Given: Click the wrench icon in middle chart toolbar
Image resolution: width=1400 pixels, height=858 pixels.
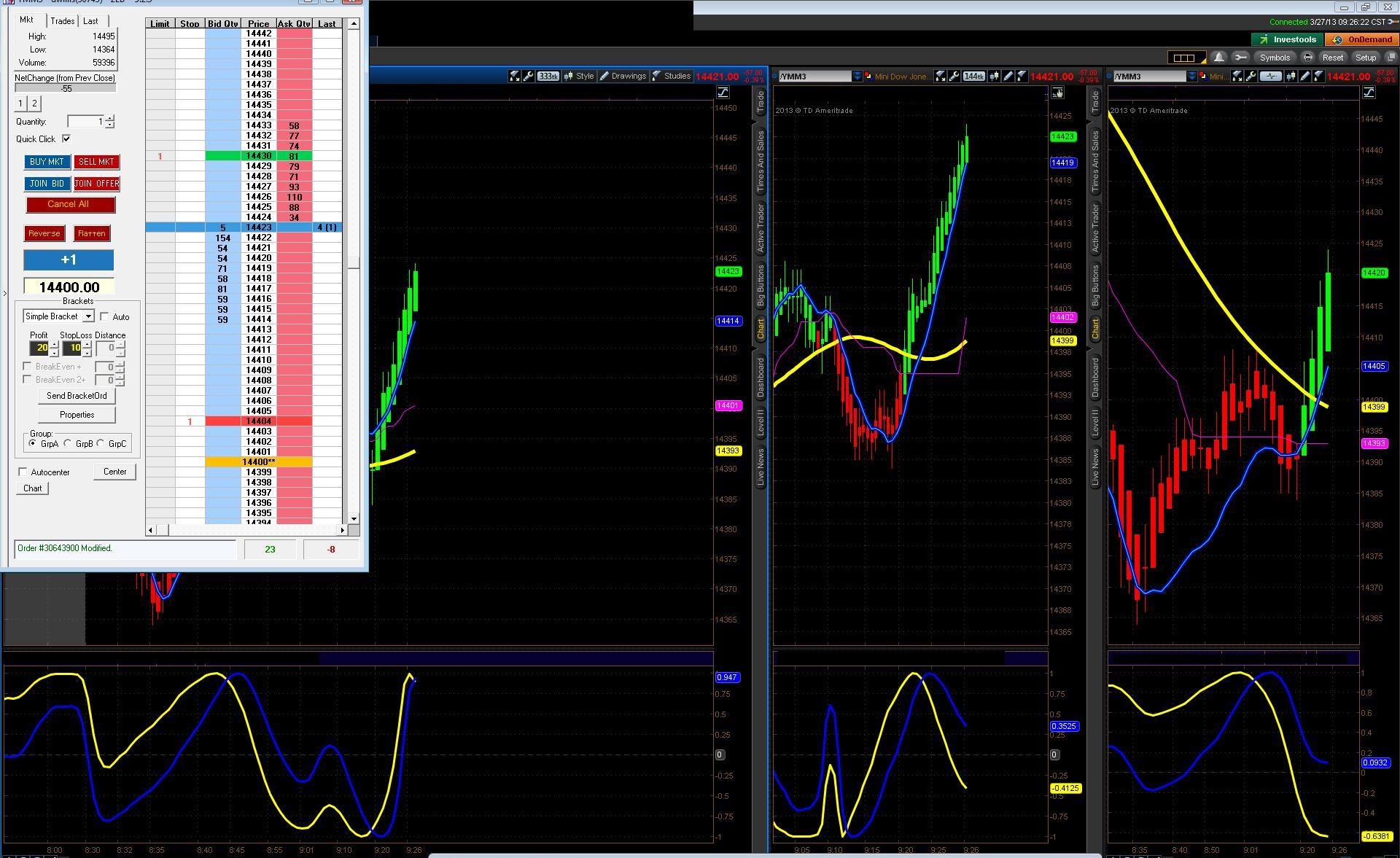Looking at the screenshot, I should pyautogui.click(x=954, y=76).
